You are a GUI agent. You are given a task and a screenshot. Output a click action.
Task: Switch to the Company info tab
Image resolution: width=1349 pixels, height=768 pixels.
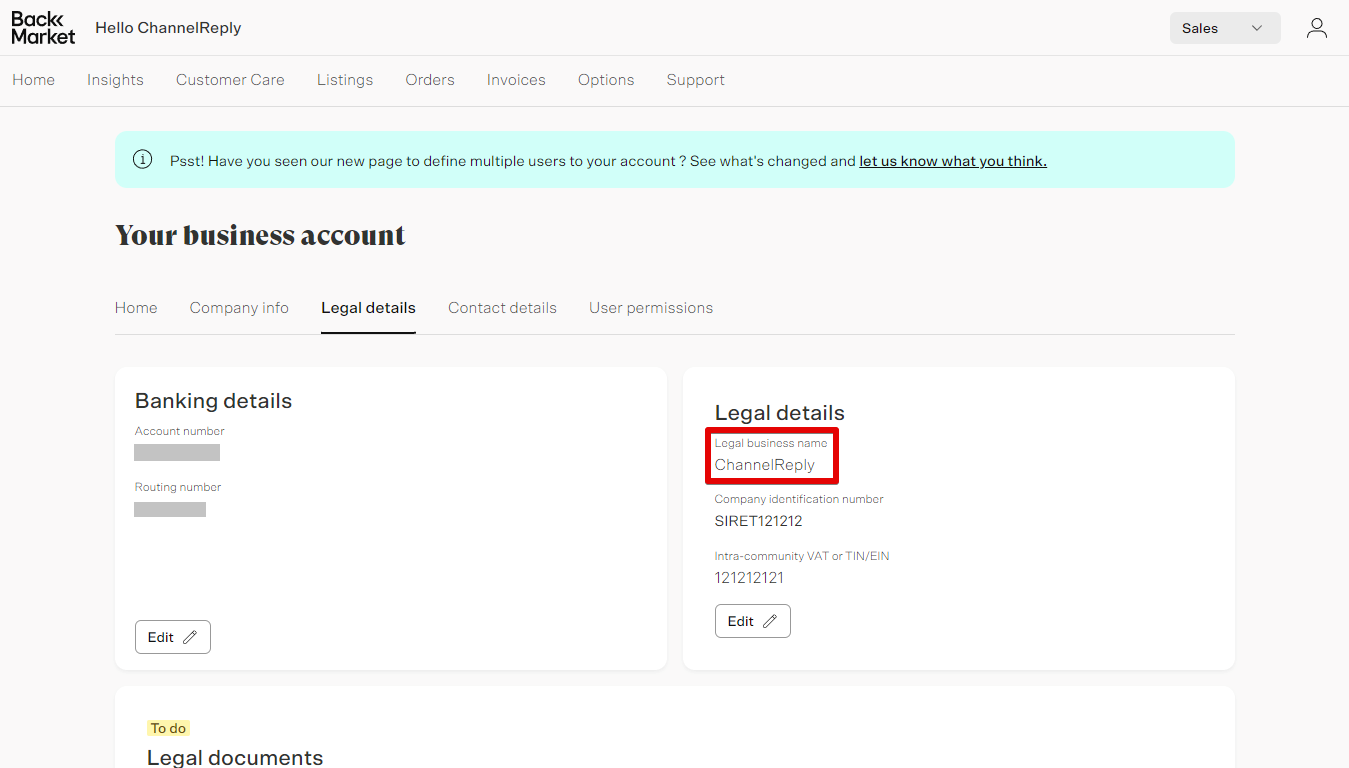click(239, 308)
